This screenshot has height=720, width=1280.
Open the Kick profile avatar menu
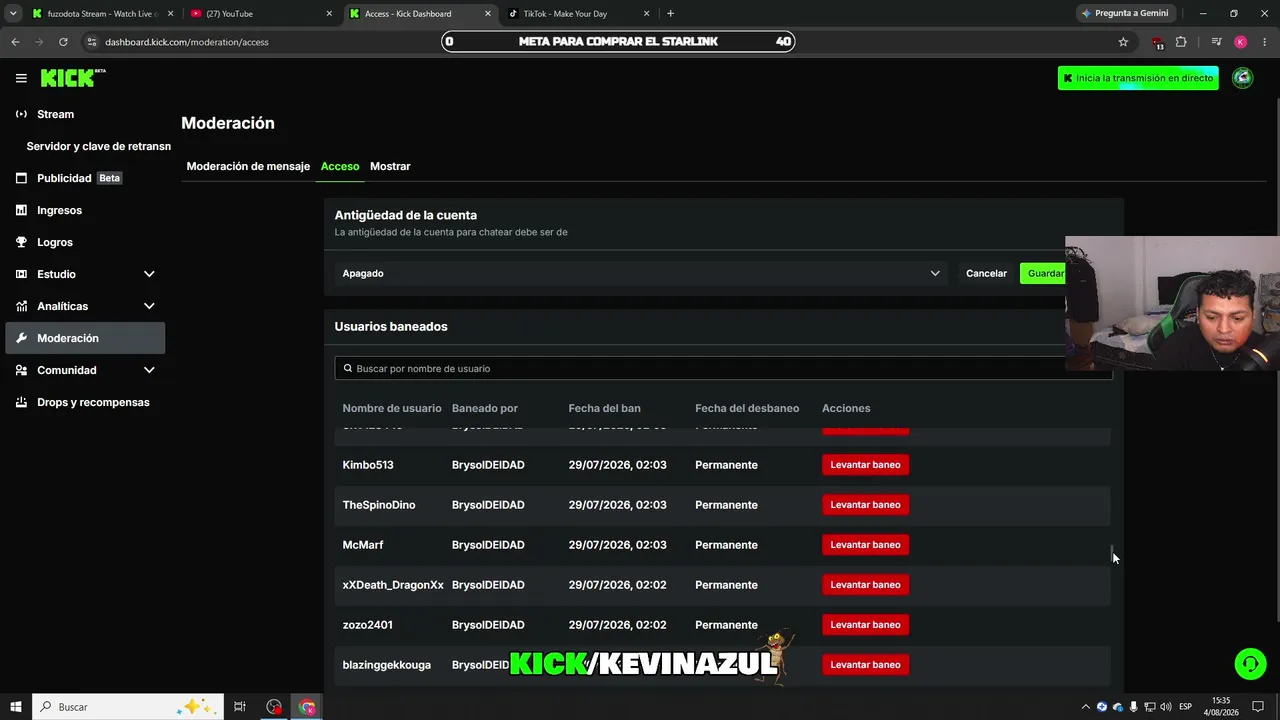pyautogui.click(x=1243, y=78)
